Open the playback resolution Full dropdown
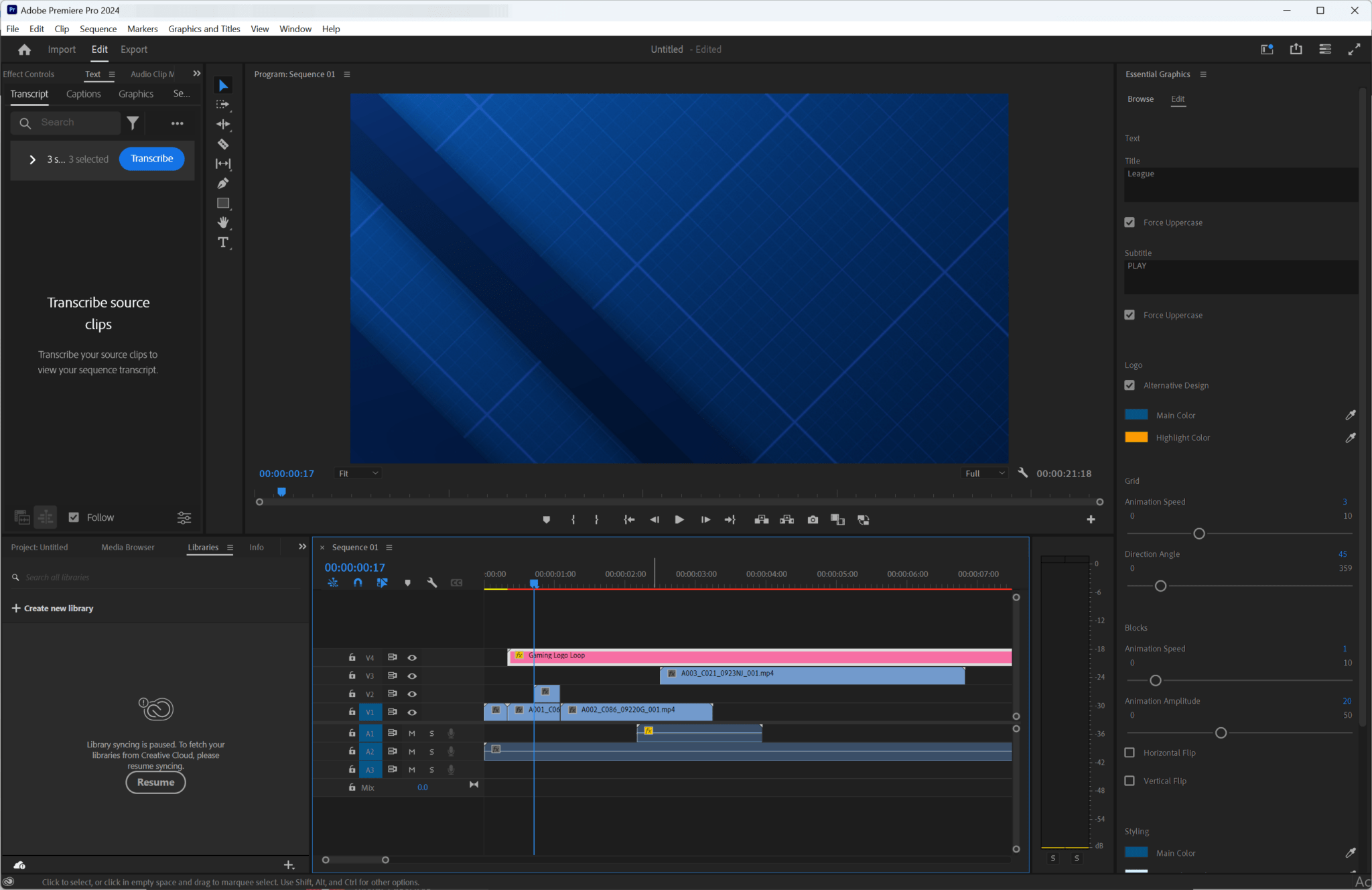This screenshot has width=1372, height=890. click(983, 472)
